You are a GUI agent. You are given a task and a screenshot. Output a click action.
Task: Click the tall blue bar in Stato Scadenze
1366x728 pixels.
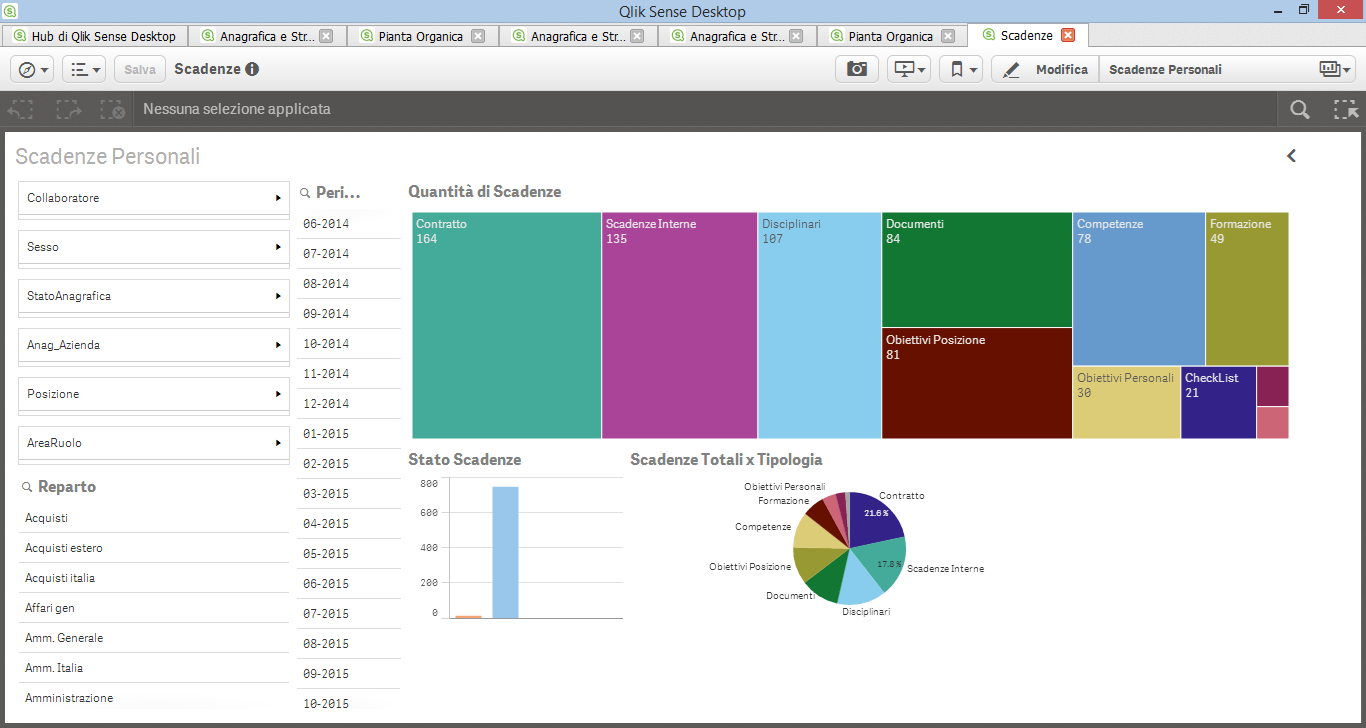505,552
